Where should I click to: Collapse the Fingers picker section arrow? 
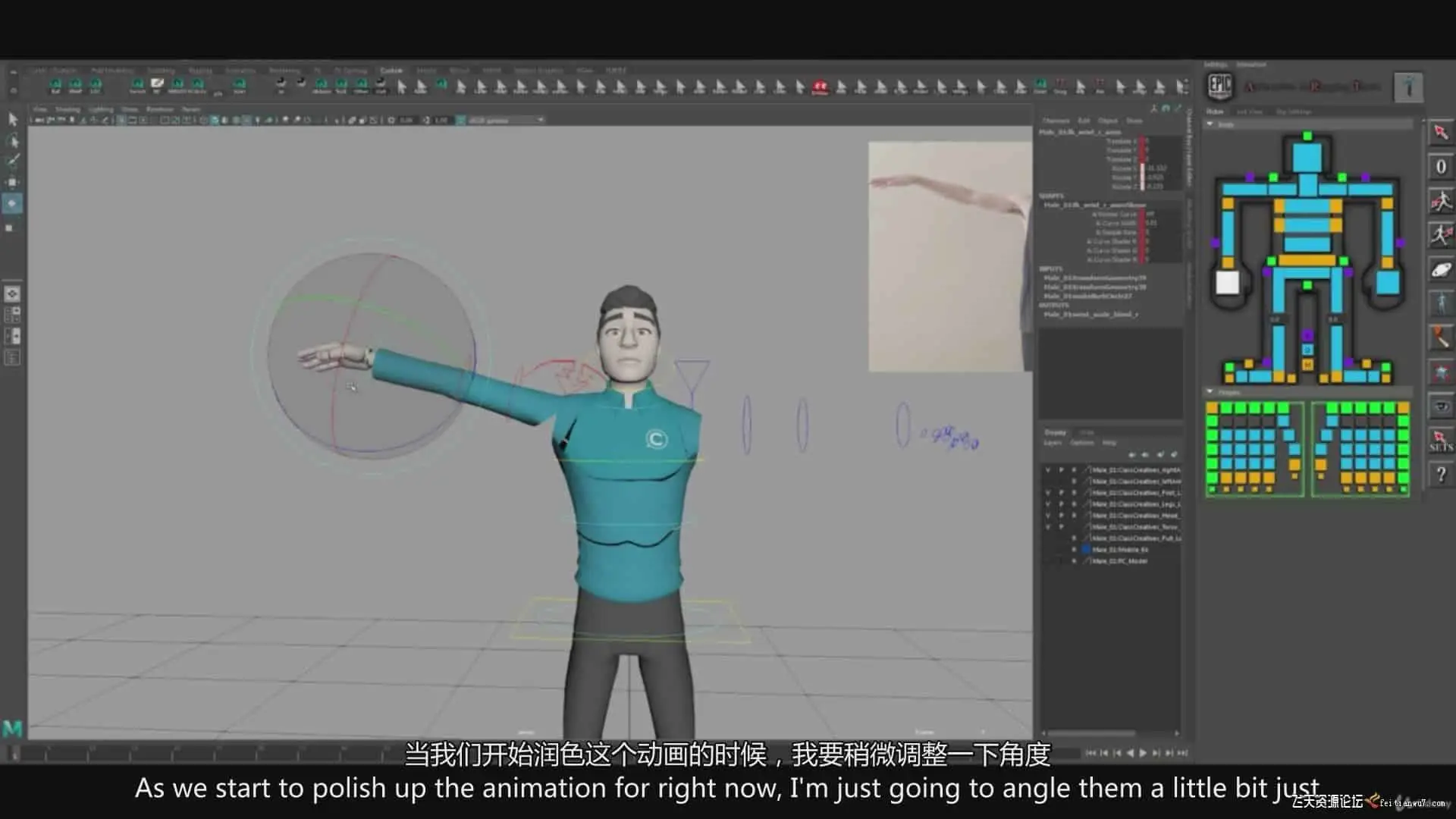1210,392
